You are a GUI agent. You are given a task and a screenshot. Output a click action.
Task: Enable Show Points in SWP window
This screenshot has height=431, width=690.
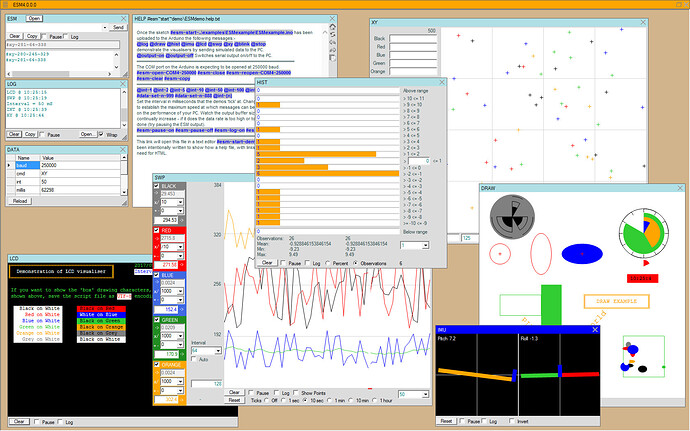click(296, 393)
